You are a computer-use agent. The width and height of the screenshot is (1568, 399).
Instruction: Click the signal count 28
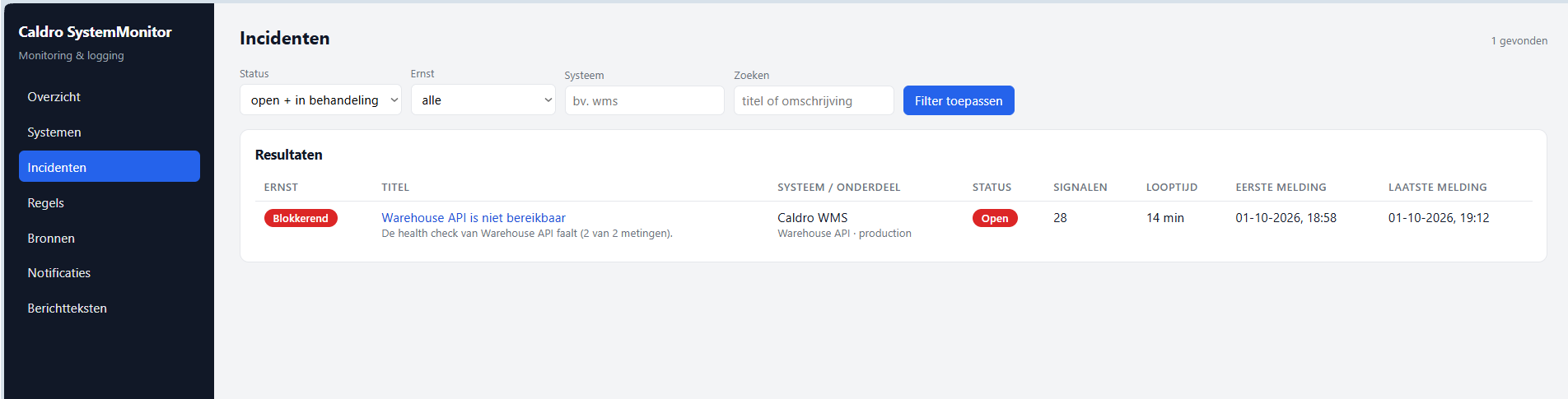[1060, 218]
